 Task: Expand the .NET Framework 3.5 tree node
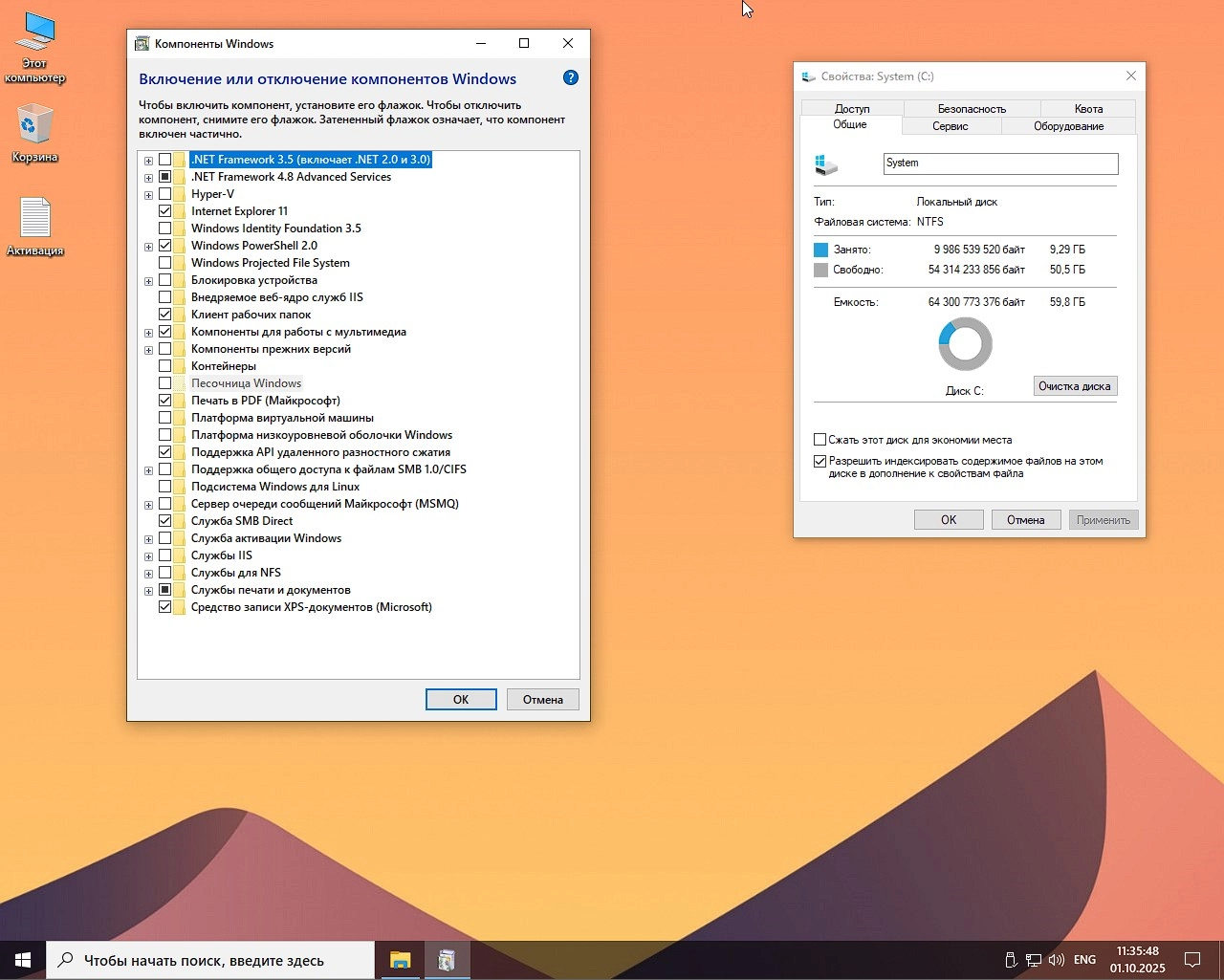click(148, 161)
